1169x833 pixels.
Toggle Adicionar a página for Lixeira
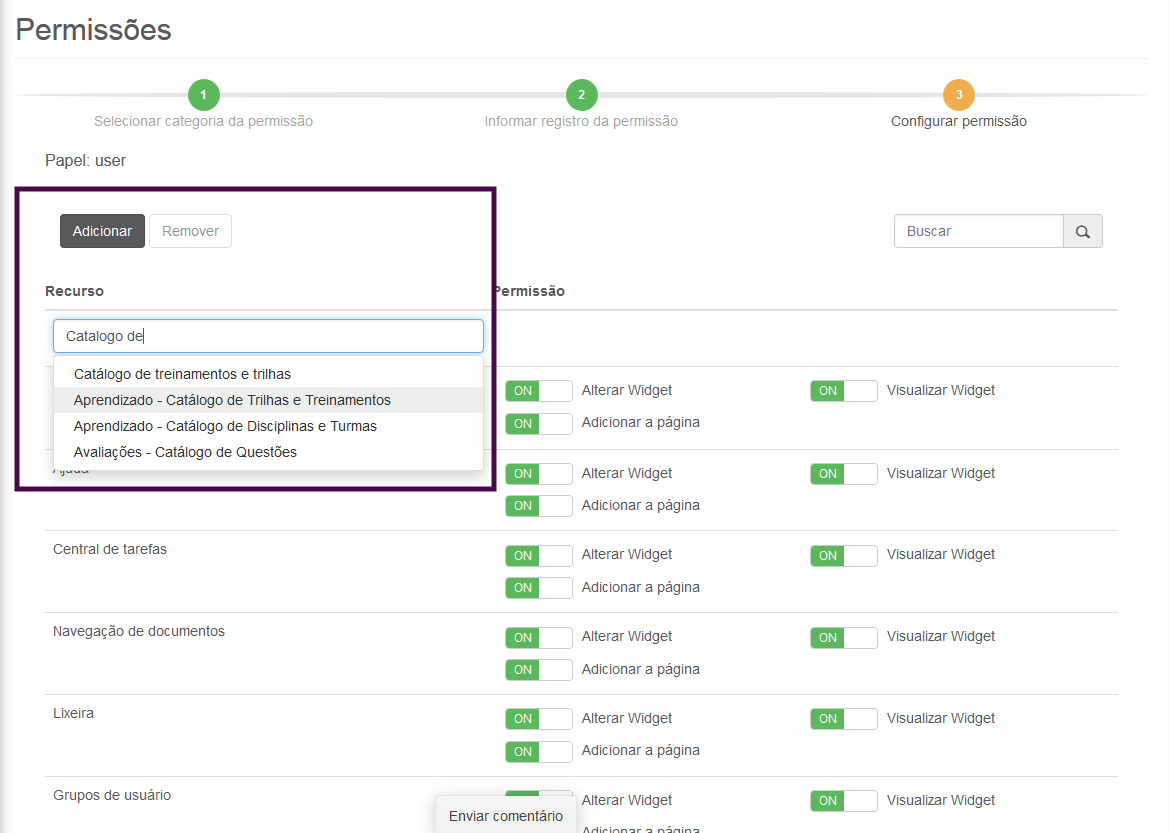point(539,752)
